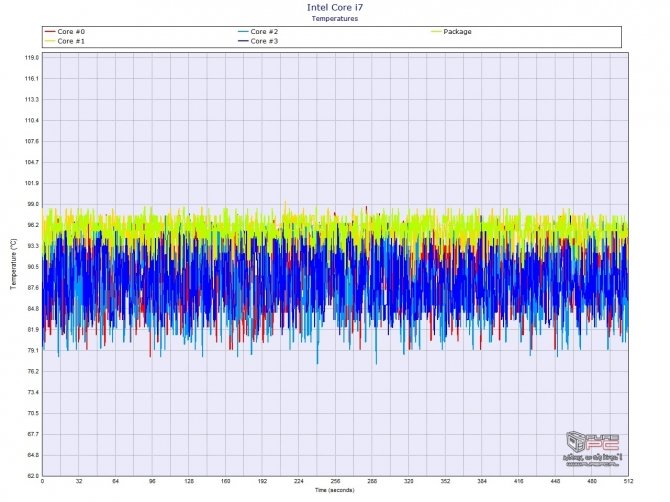Click the 512 tick on time axis
The image size is (670, 502).
628,481
